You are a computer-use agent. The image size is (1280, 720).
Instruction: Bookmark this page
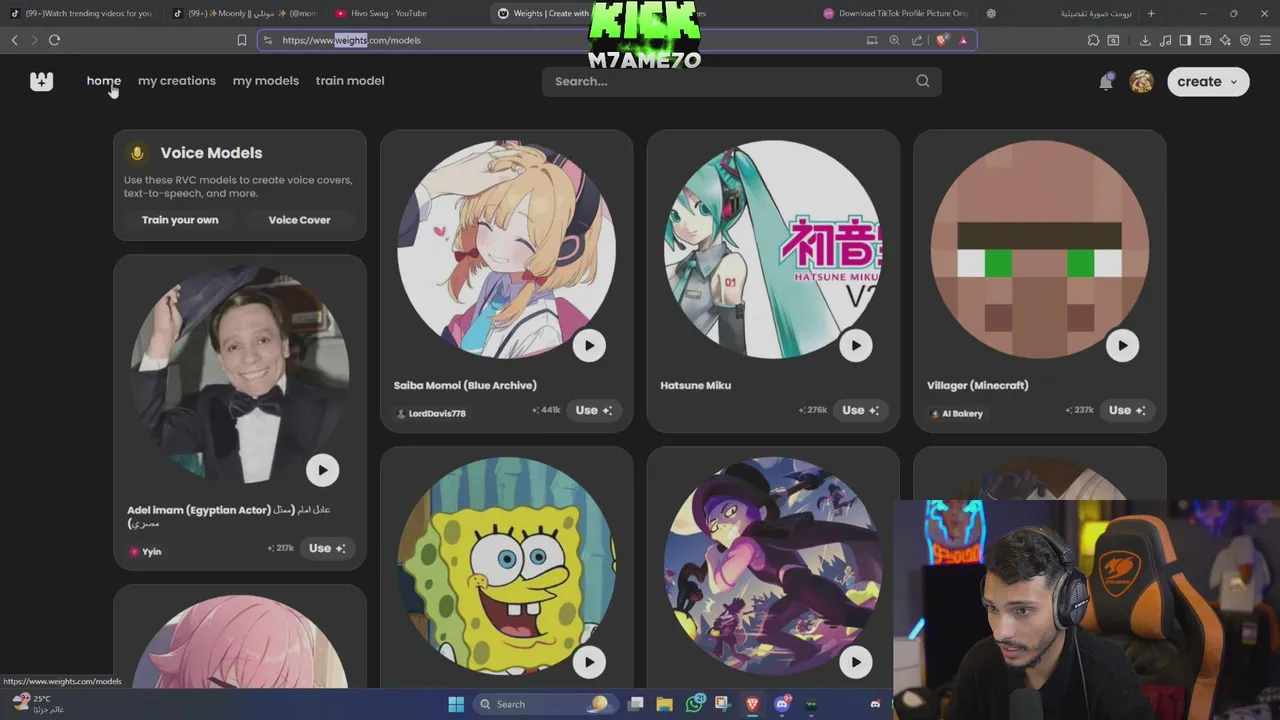(241, 40)
